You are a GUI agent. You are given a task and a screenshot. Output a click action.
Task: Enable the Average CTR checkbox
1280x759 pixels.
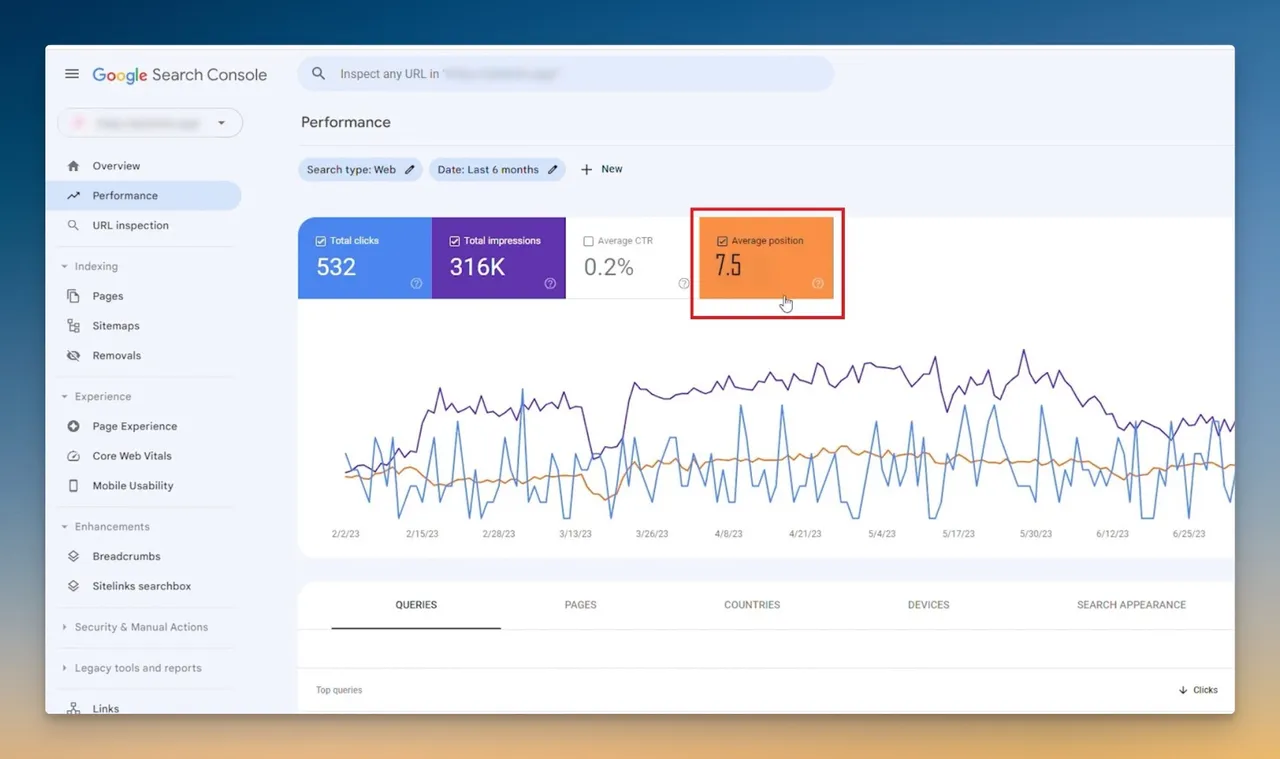(x=588, y=241)
